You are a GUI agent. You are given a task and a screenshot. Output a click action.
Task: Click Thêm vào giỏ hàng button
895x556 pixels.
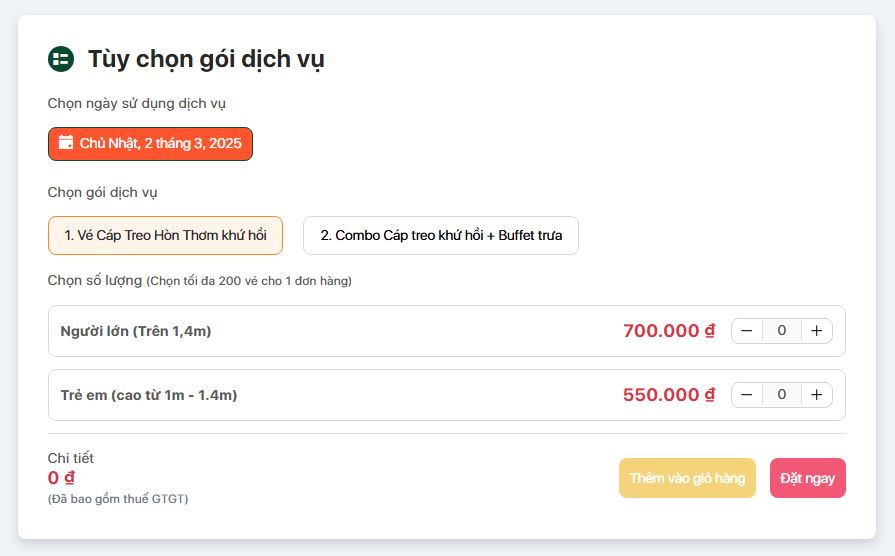(687, 478)
